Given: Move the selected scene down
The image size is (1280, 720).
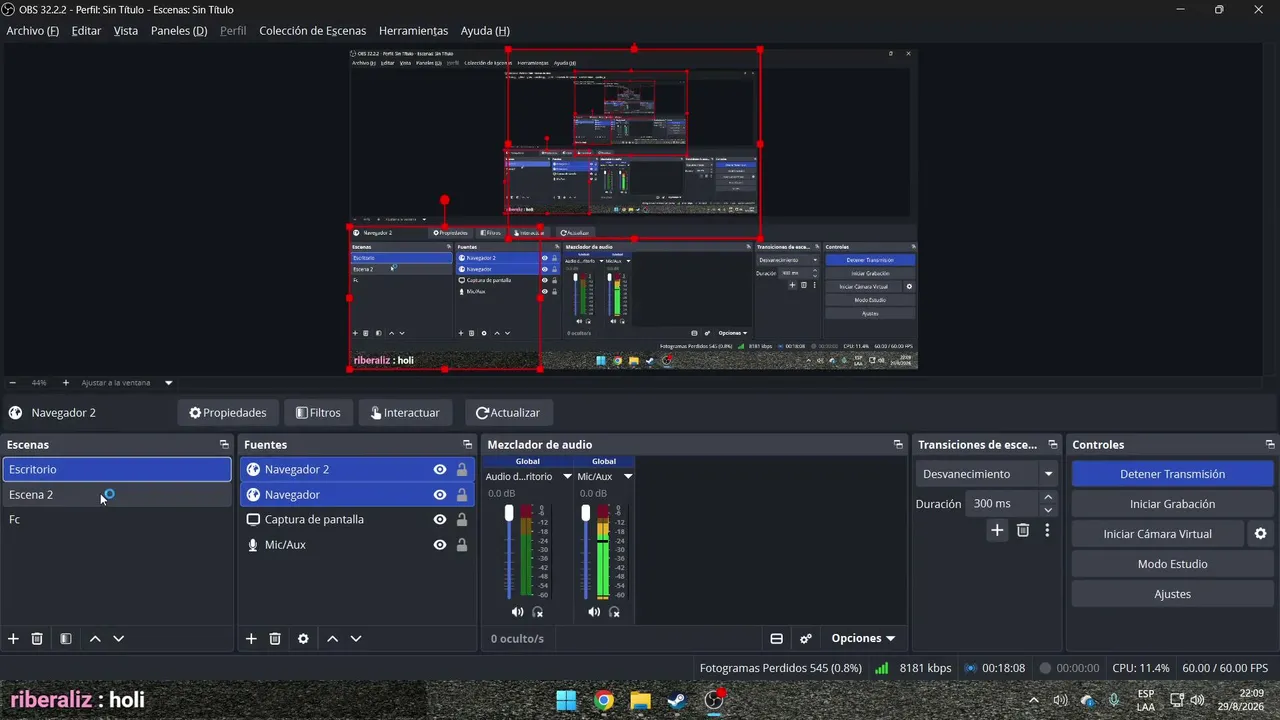Looking at the screenshot, I should pyautogui.click(x=119, y=639).
